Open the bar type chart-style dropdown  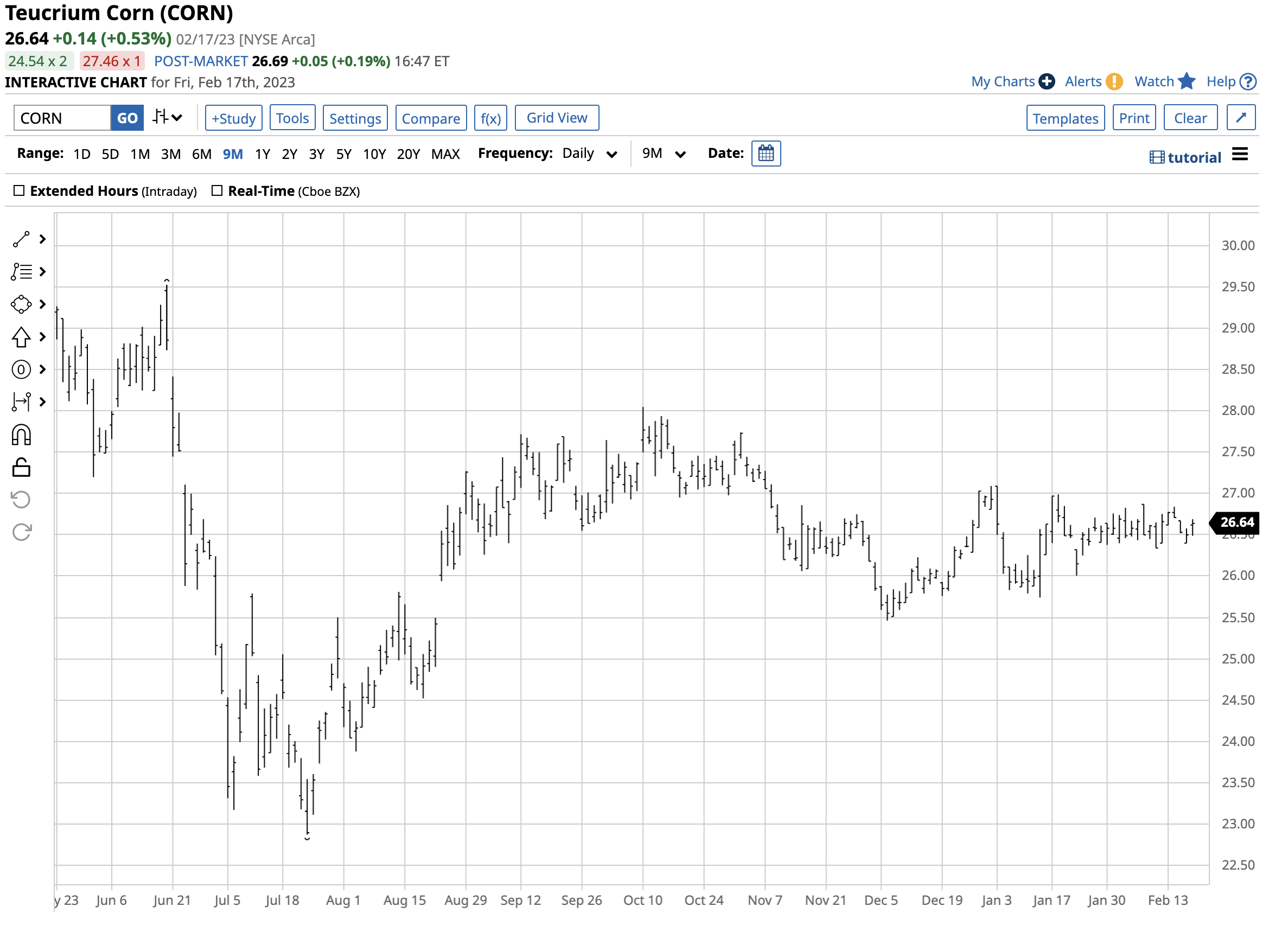167,118
